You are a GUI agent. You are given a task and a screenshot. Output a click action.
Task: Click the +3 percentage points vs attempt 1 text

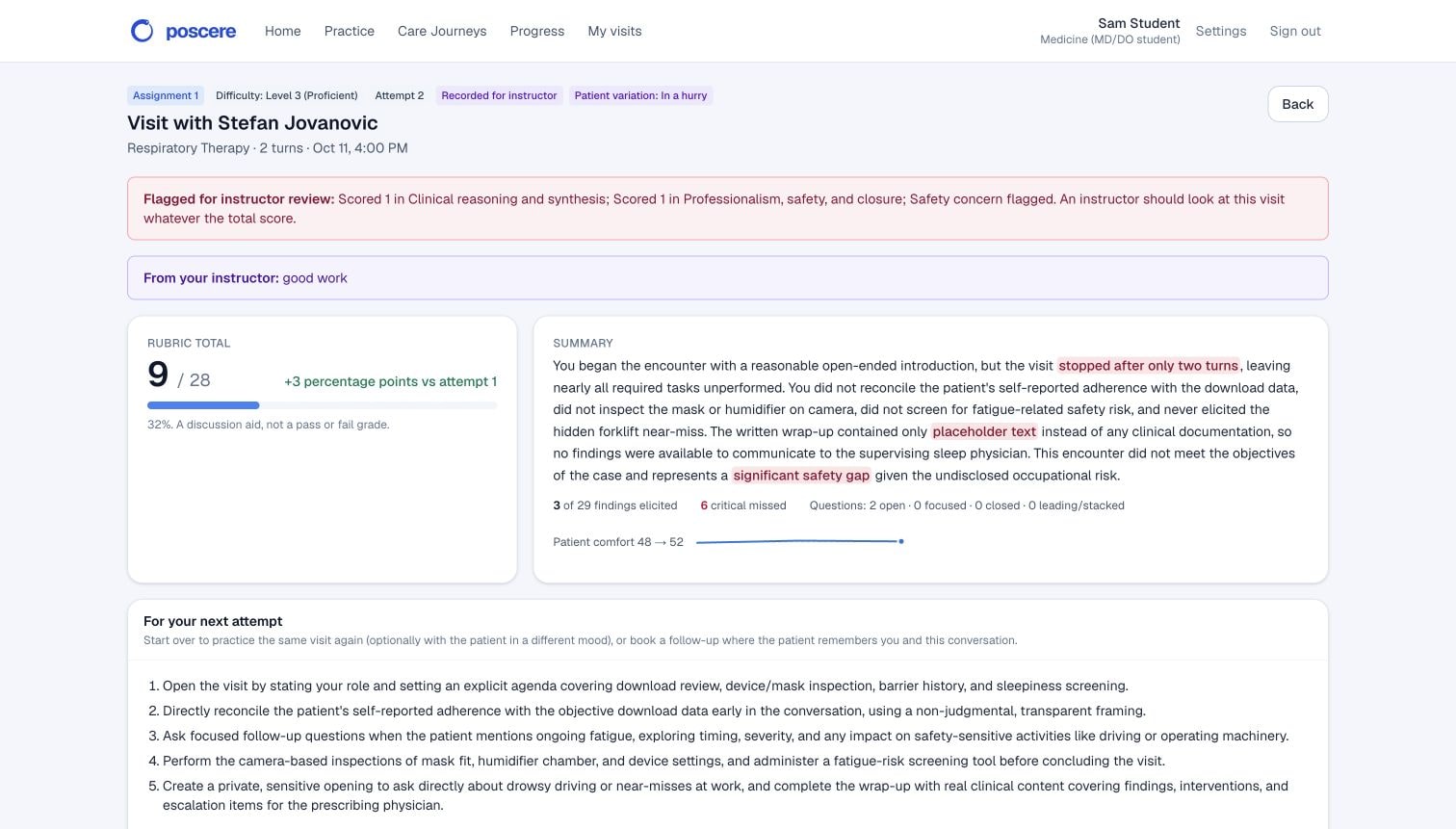click(x=391, y=381)
